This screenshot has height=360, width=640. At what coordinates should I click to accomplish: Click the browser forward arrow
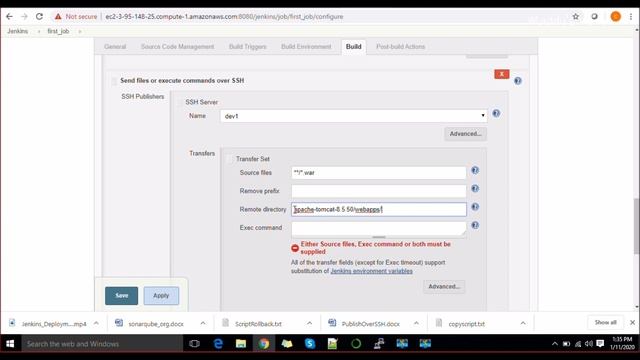tap(24, 17)
